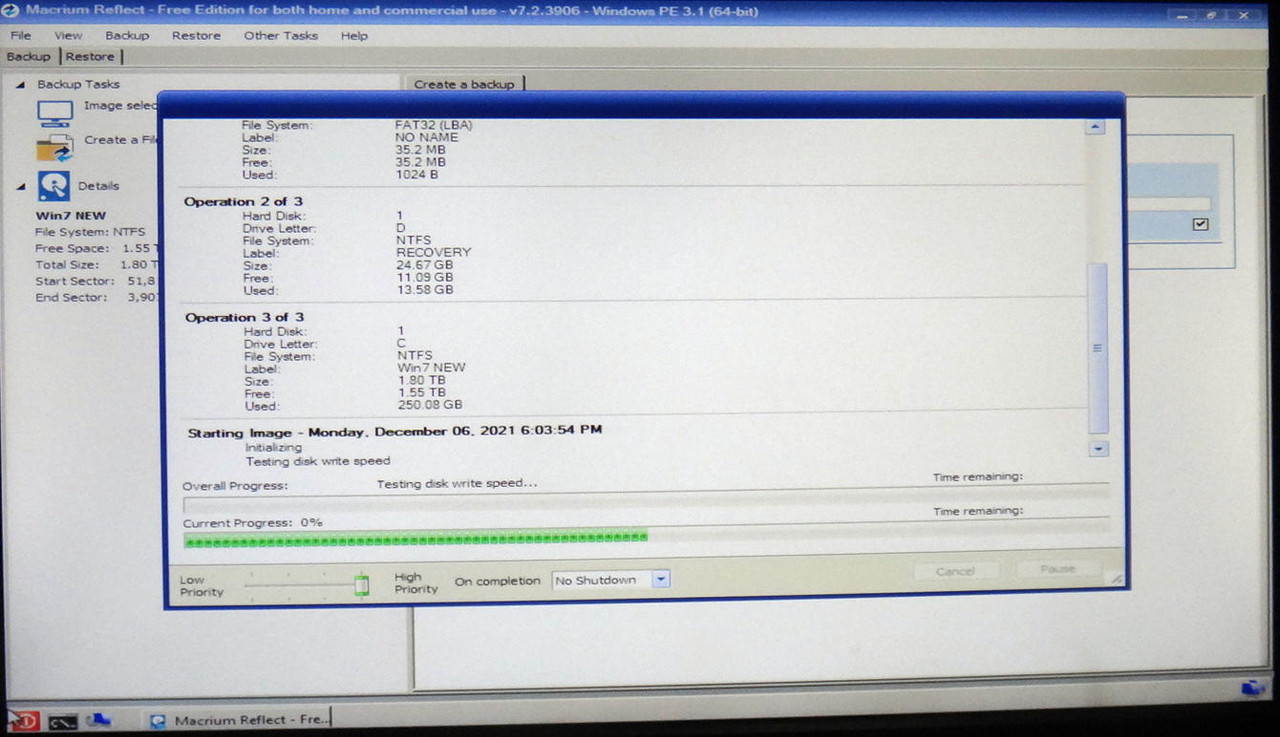
Task: Collapse the Backup Tasks section
Action: [20, 85]
